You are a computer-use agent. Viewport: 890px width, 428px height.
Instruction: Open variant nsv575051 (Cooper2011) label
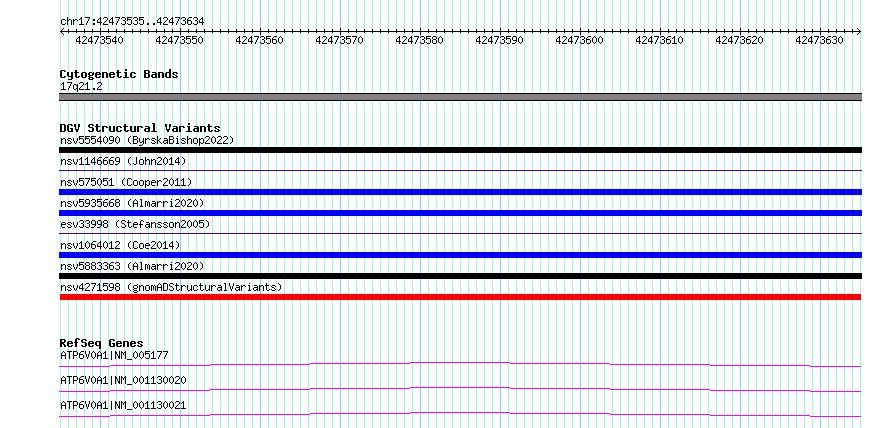click(x=126, y=182)
